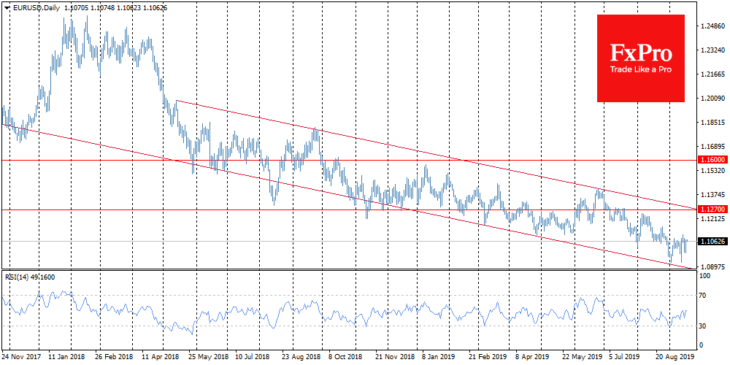This screenshot has height=365, width=730.
Task: Click the 1.24860 price scale label
Action: click(x=711, y=26)
